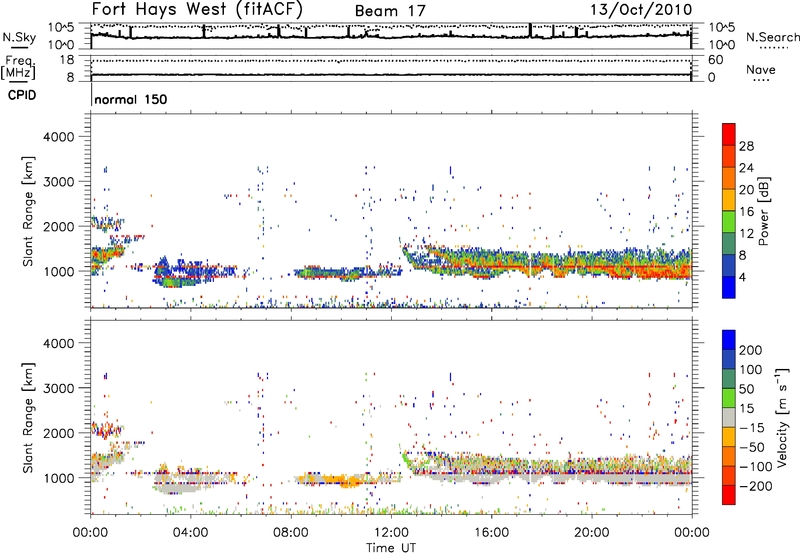Click '1000' on the Velocity panel range axis
Screen dimensions: 800x554
pyautogui.click(x=59, y=478)
